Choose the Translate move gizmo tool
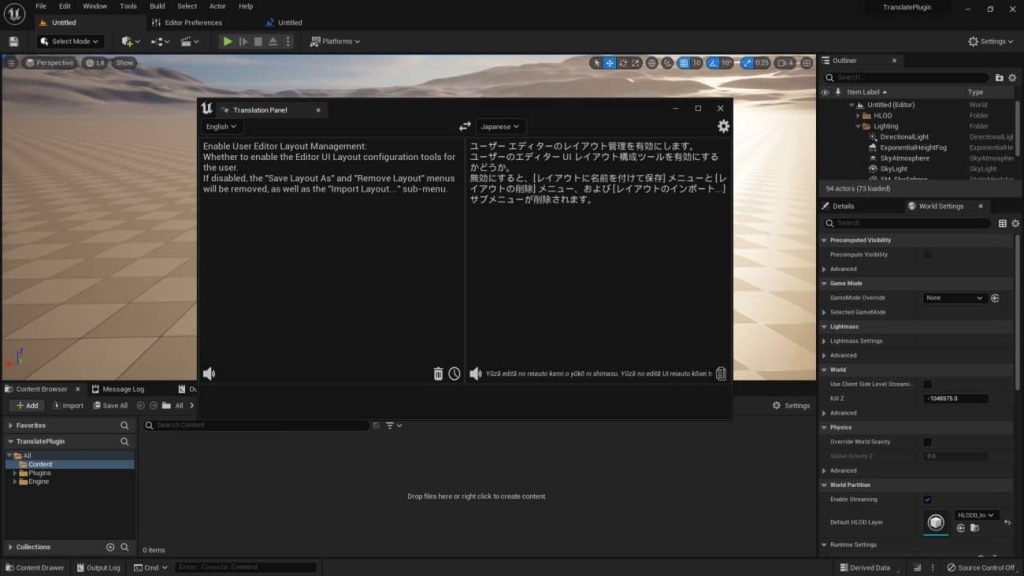 609,63
